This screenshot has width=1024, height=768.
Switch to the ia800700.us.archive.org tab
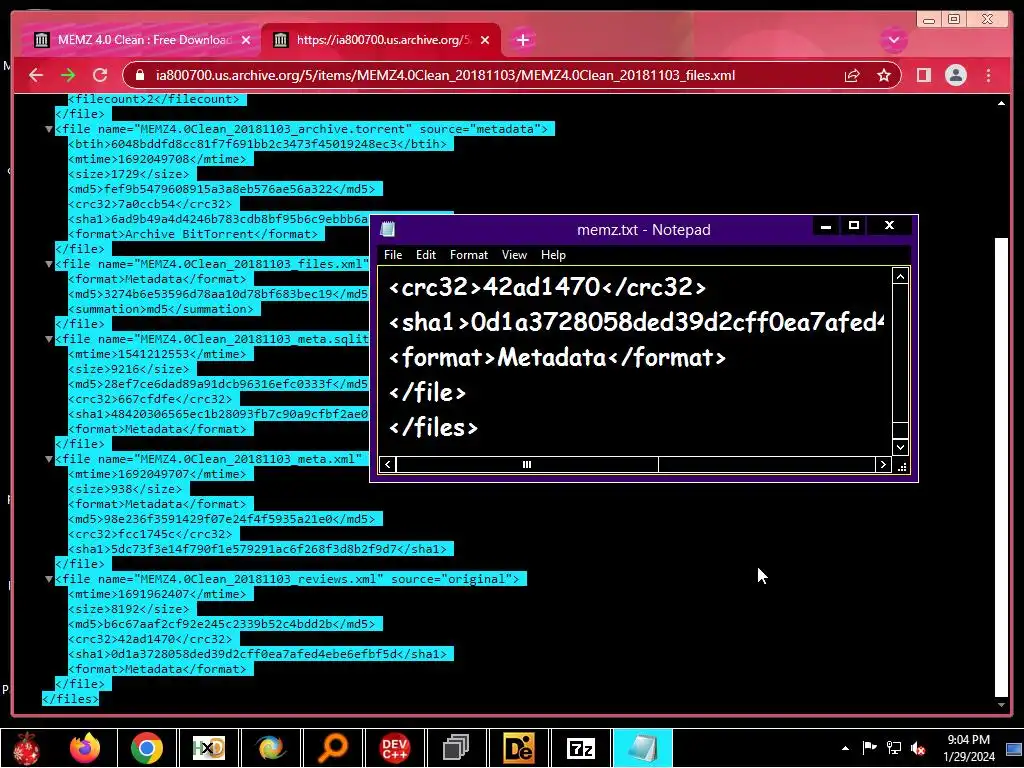pos(381,40)
